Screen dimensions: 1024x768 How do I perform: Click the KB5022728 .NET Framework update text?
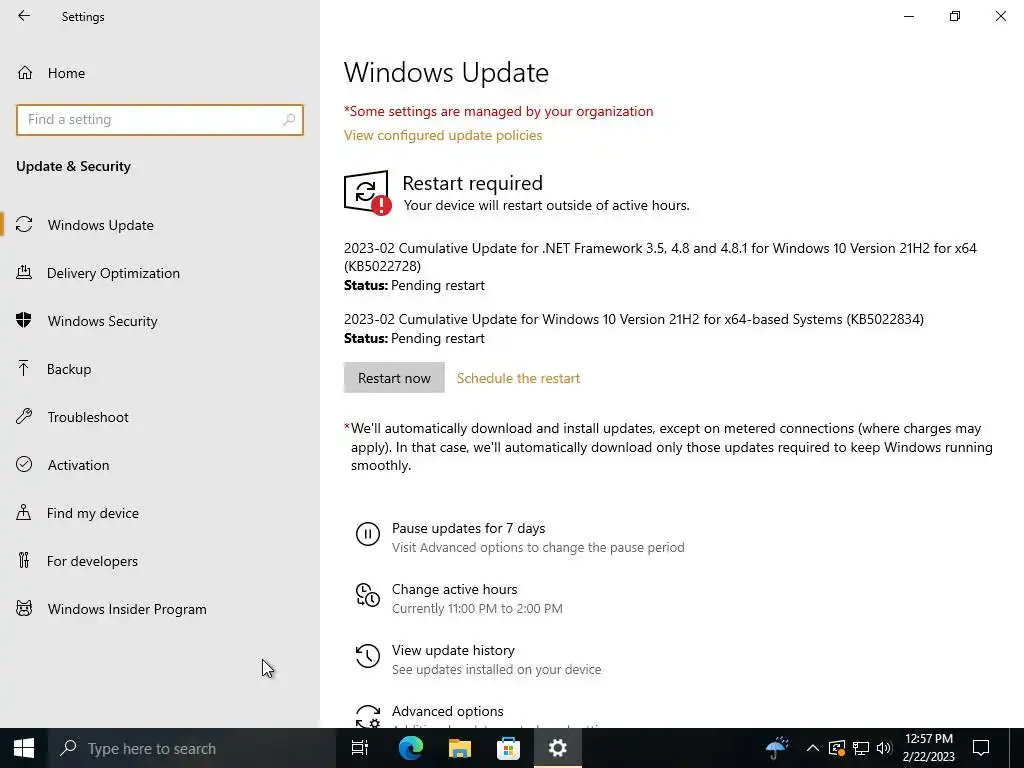660,257
